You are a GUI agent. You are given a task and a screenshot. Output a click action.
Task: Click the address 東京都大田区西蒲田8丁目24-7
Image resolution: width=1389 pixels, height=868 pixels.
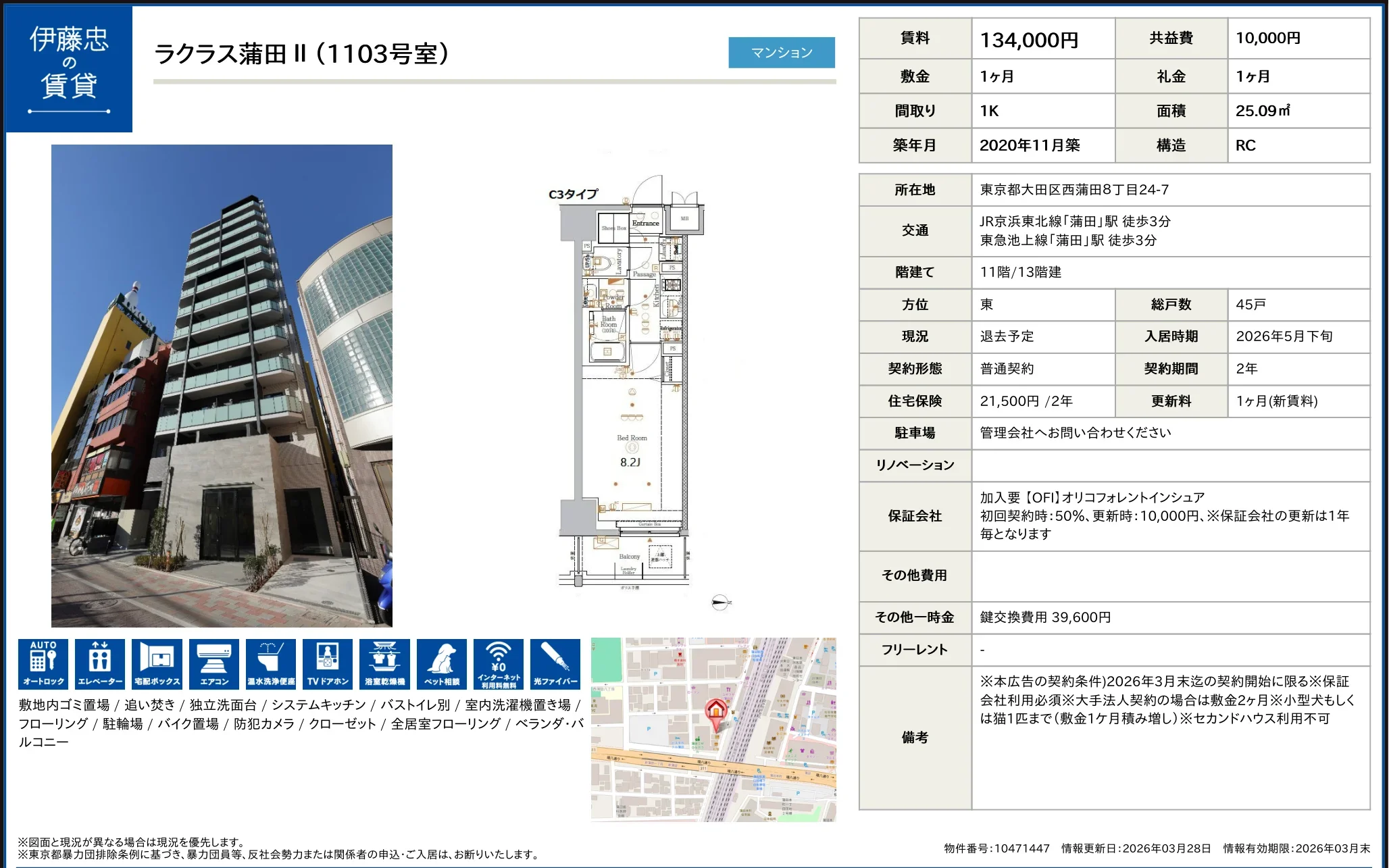1074,190
